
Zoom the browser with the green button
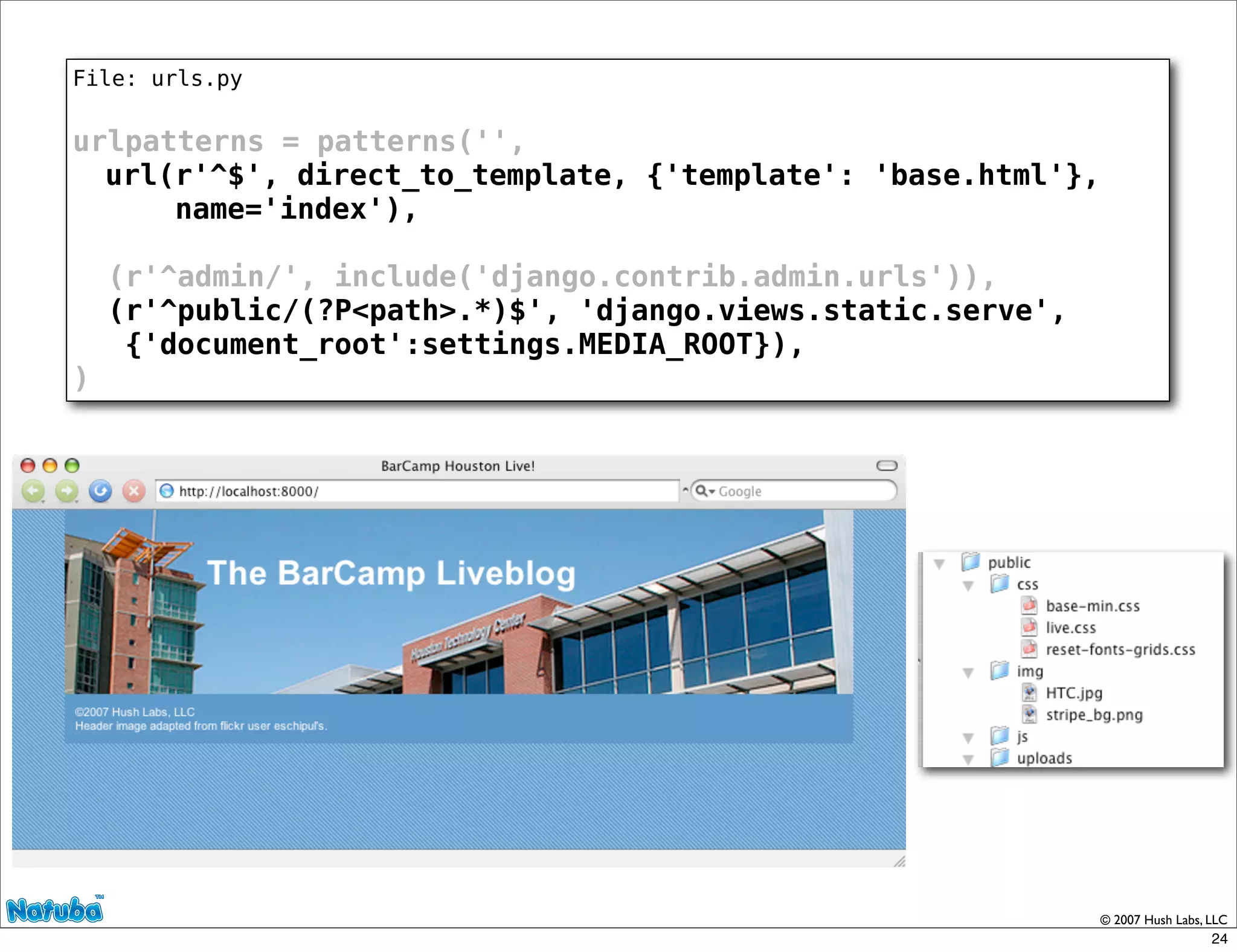[72, 465]
